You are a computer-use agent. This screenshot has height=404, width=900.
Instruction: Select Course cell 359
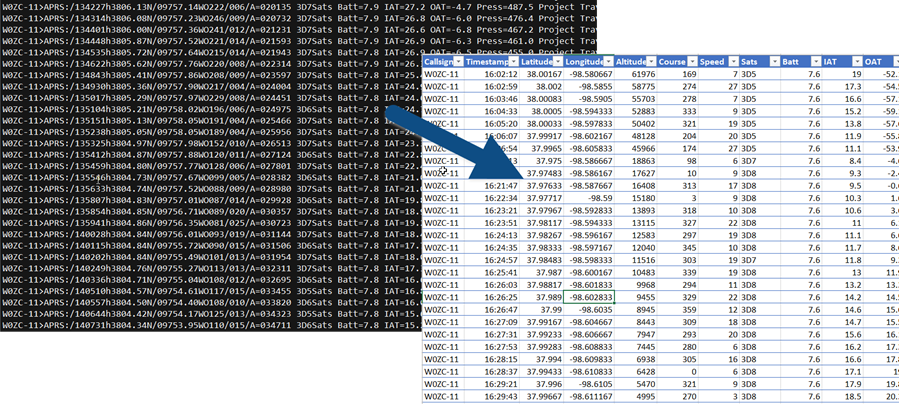coord(677,309)
